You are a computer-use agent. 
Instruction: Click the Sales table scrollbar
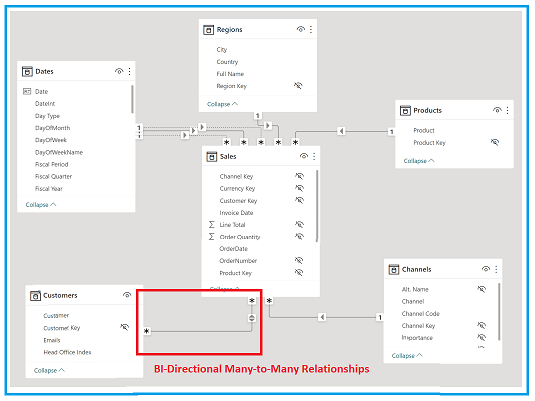click(x=317, y=206)
